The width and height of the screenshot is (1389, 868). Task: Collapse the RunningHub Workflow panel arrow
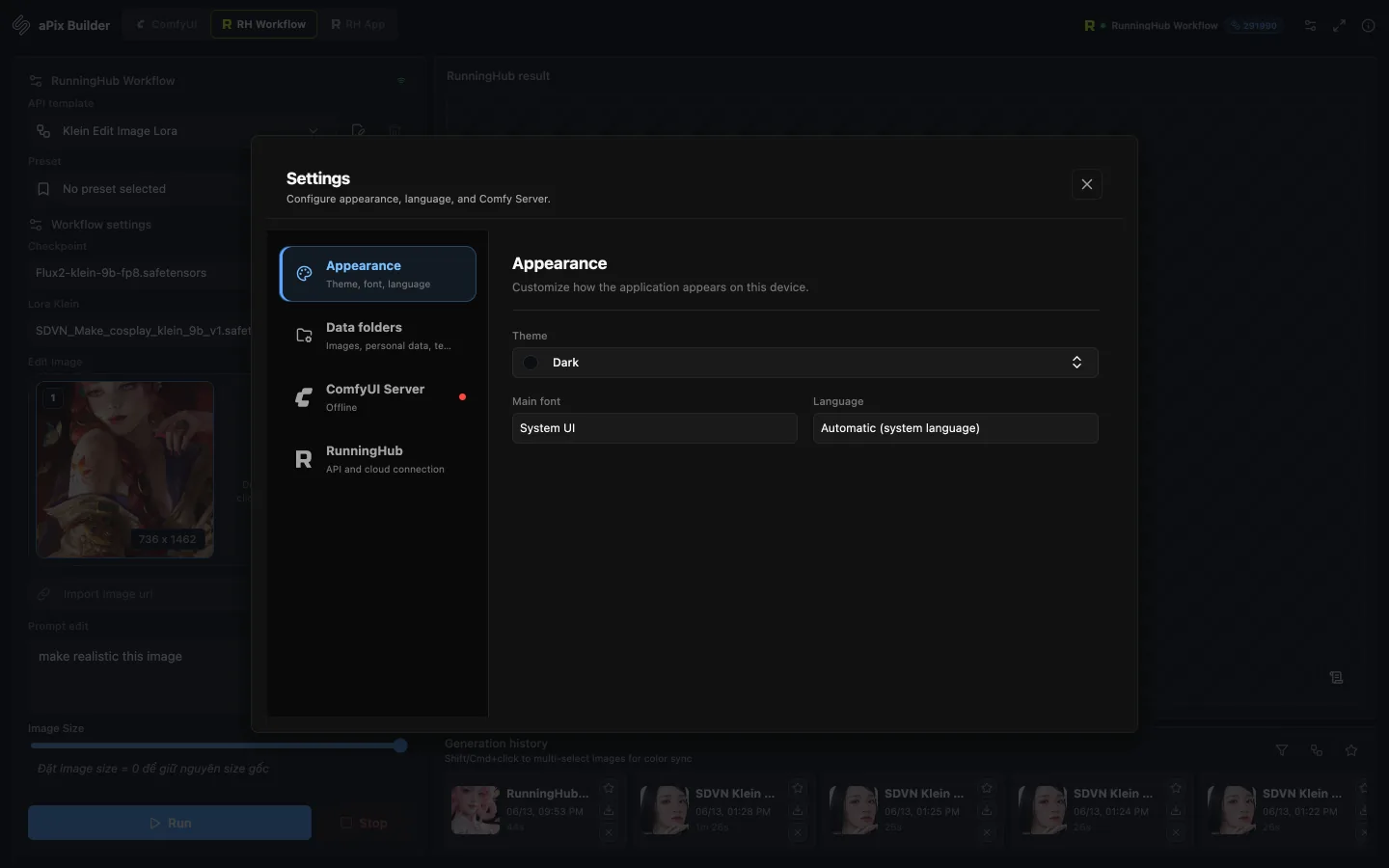click(x=401, y=81)
